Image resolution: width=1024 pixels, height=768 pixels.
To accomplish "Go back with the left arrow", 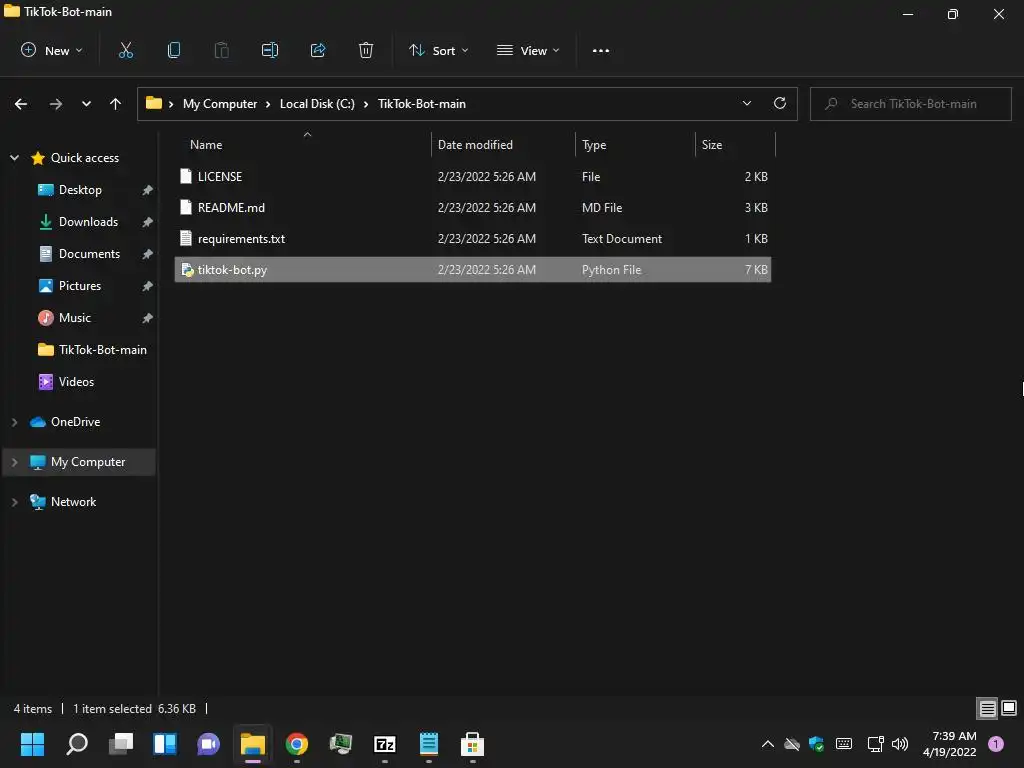I will pyautogui.click(x=21, y=104).
